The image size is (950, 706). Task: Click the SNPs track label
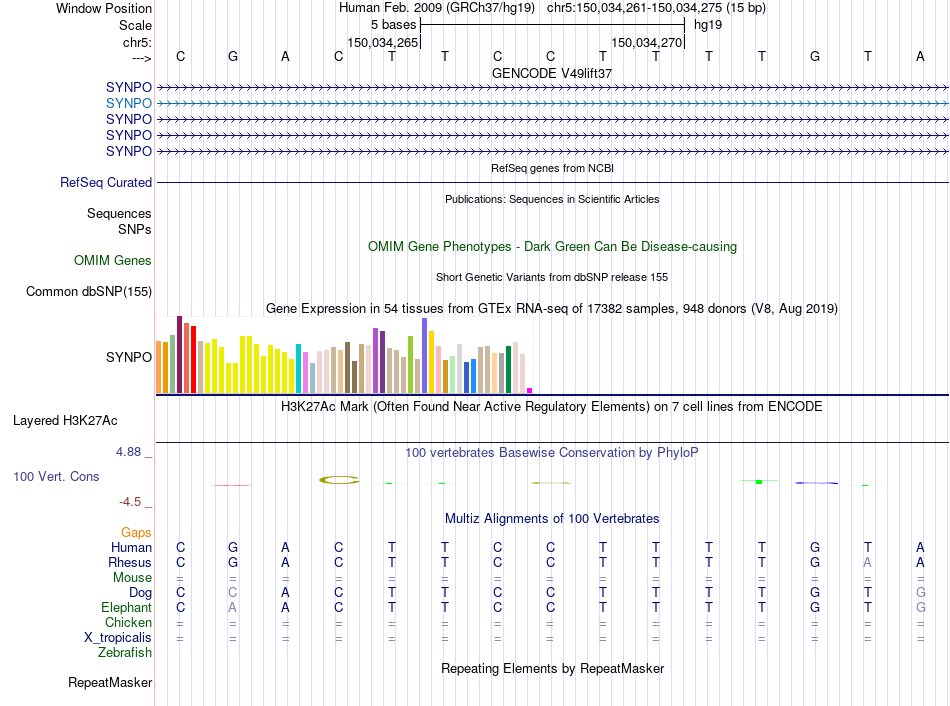tap(135, 230)
